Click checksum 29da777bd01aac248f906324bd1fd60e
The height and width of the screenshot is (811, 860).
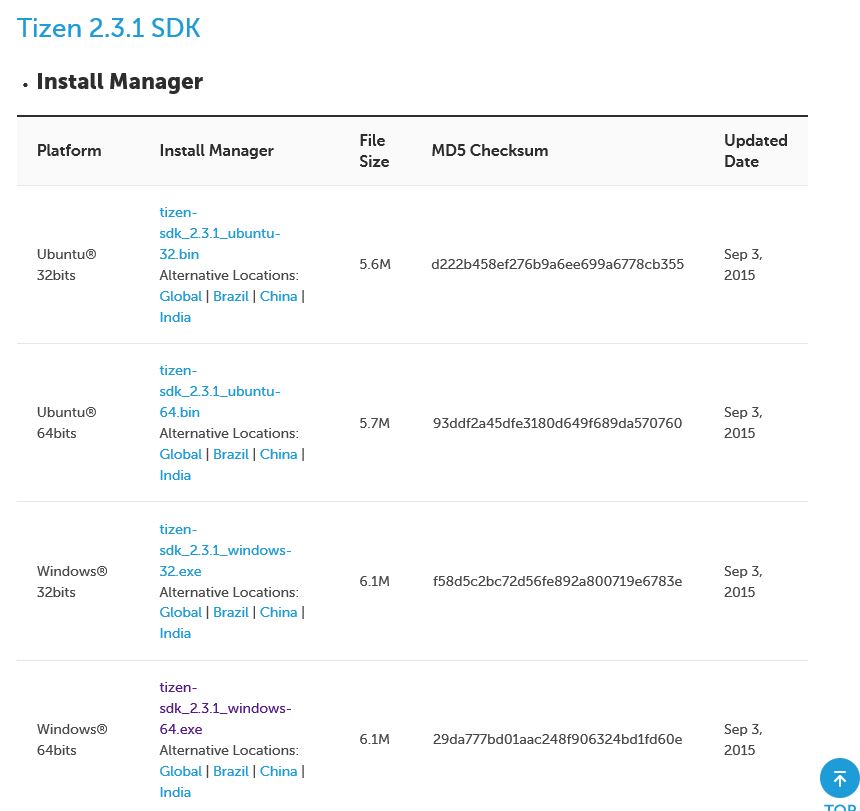pos(557,739)
